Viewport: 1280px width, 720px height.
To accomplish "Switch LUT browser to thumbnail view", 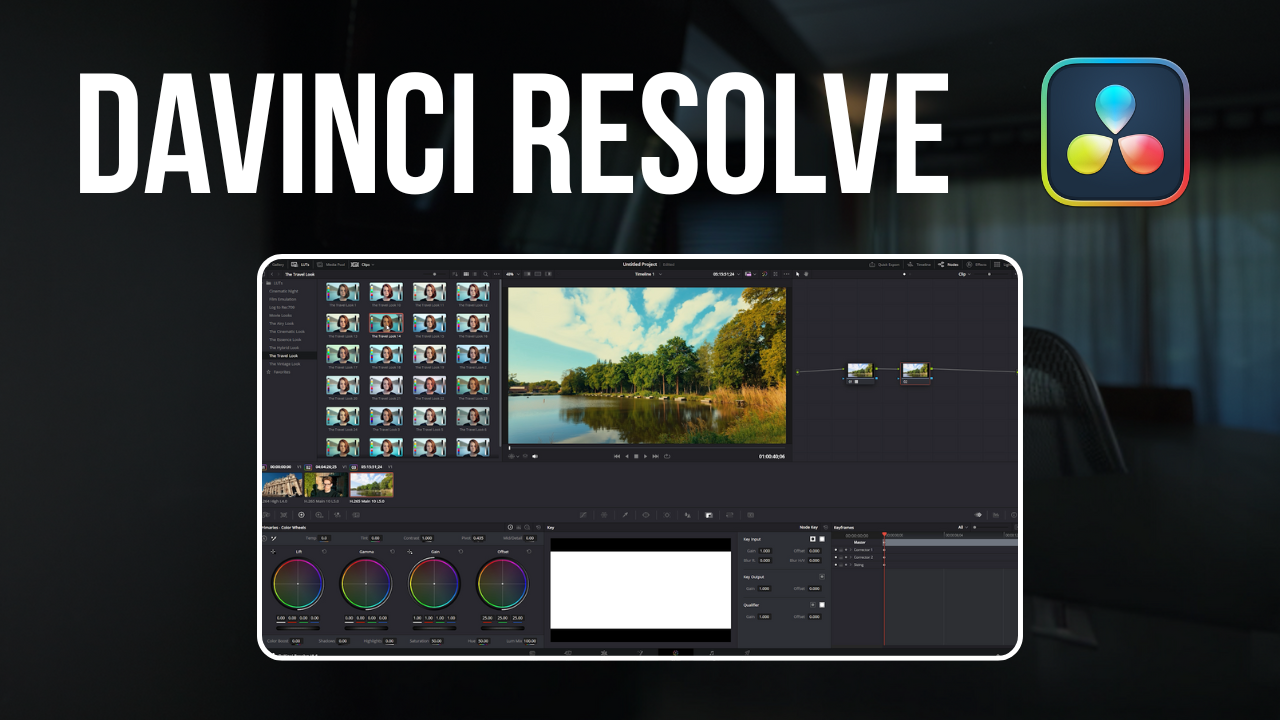I will coord(466,274).
